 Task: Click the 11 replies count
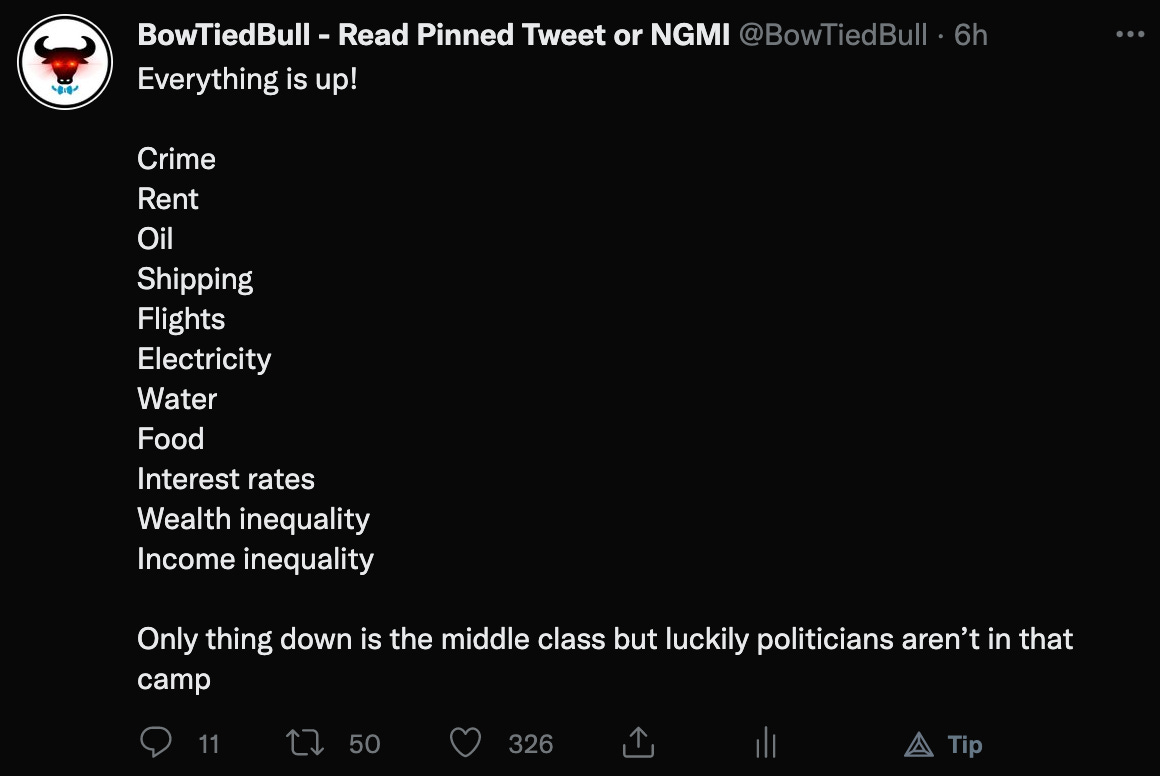(x=209, y=744)
